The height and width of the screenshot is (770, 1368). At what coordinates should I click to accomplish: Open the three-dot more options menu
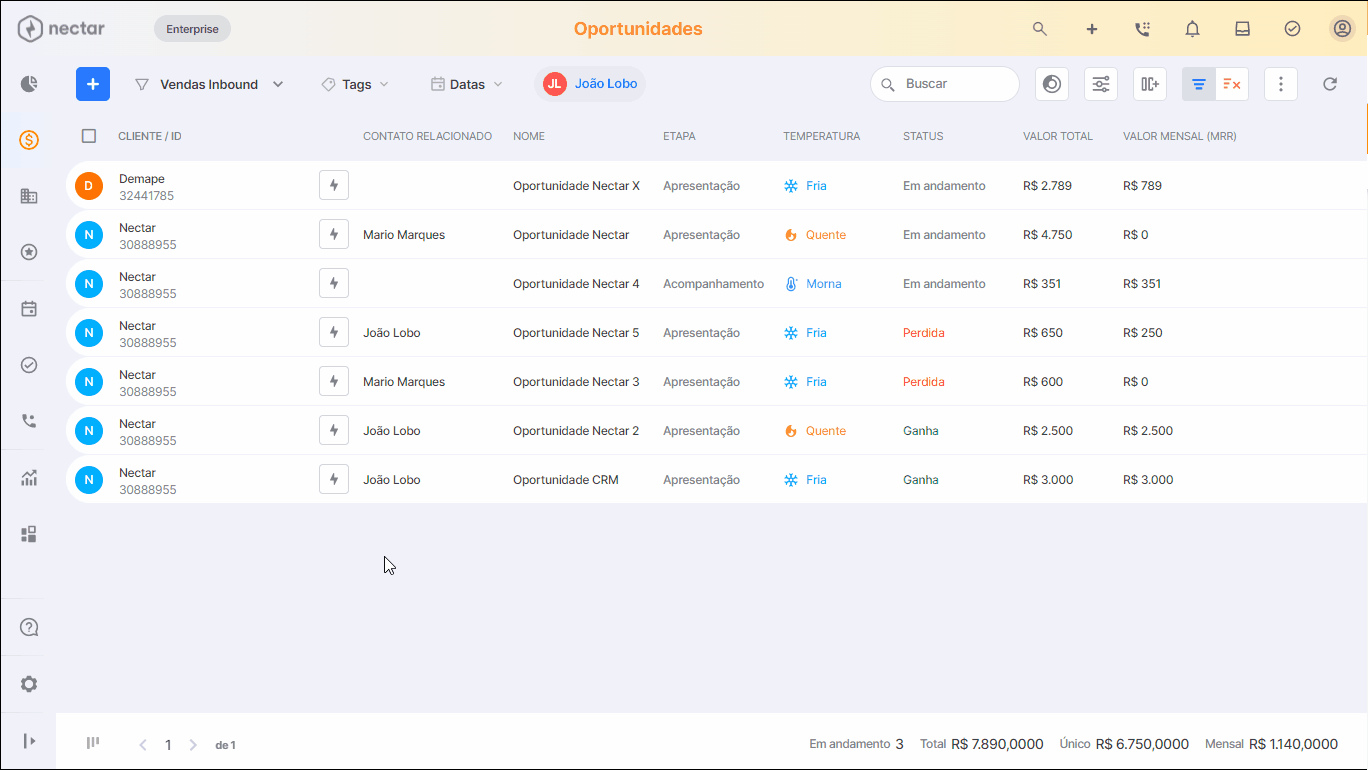tap(1281, 84)
